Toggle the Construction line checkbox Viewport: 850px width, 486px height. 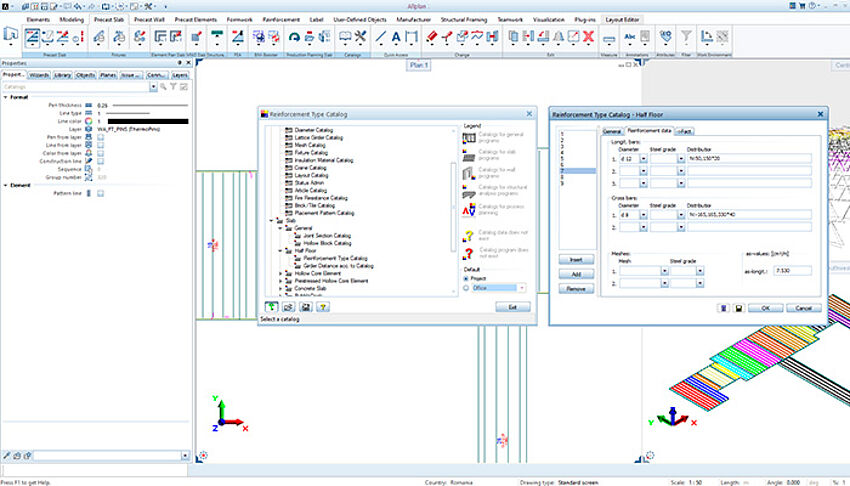pyautogui.click(x=101, y=160)
